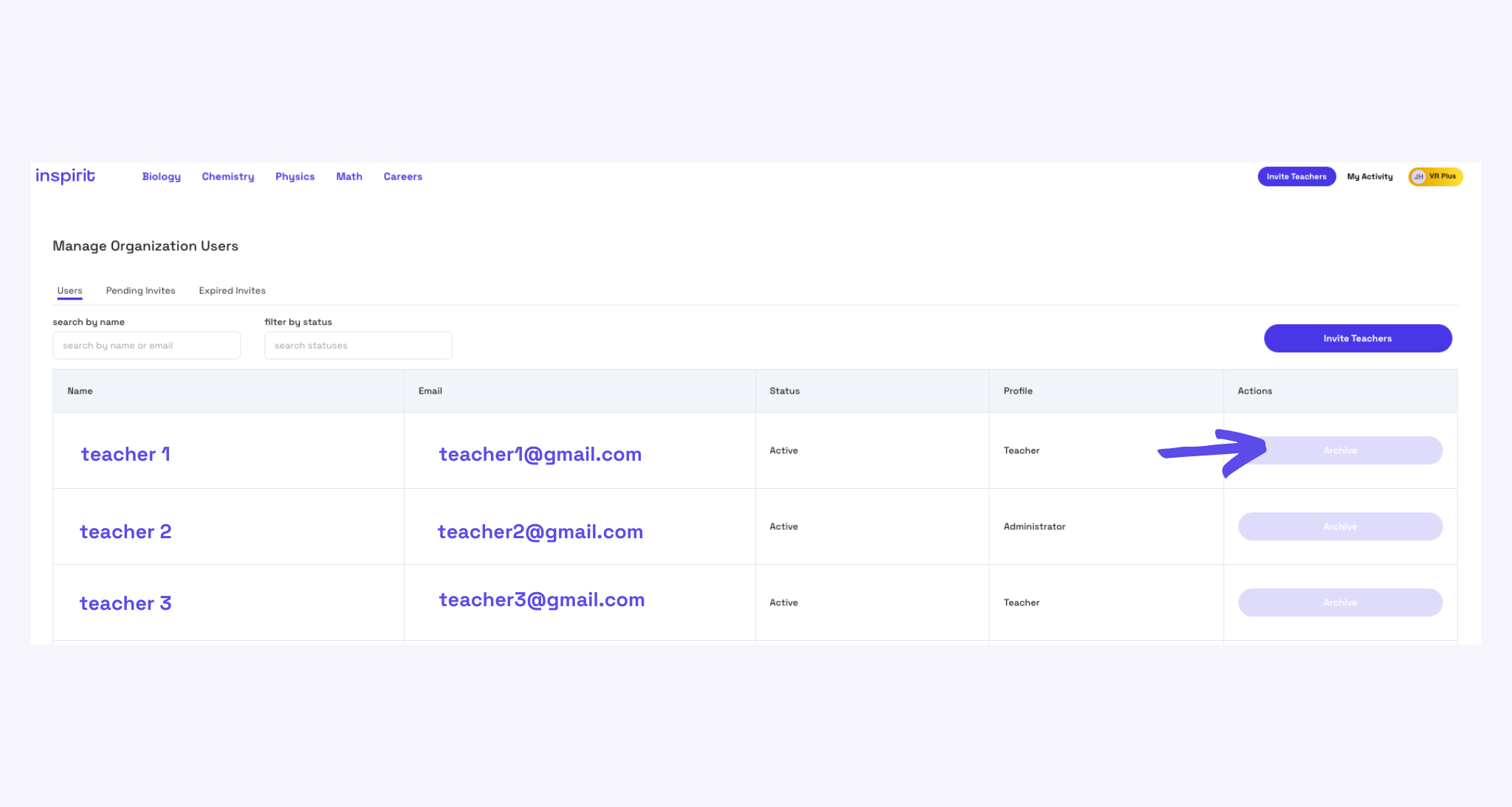Switch to the Users tab
This screenshot has height=807, width=1512.
(x=70, y=291)
